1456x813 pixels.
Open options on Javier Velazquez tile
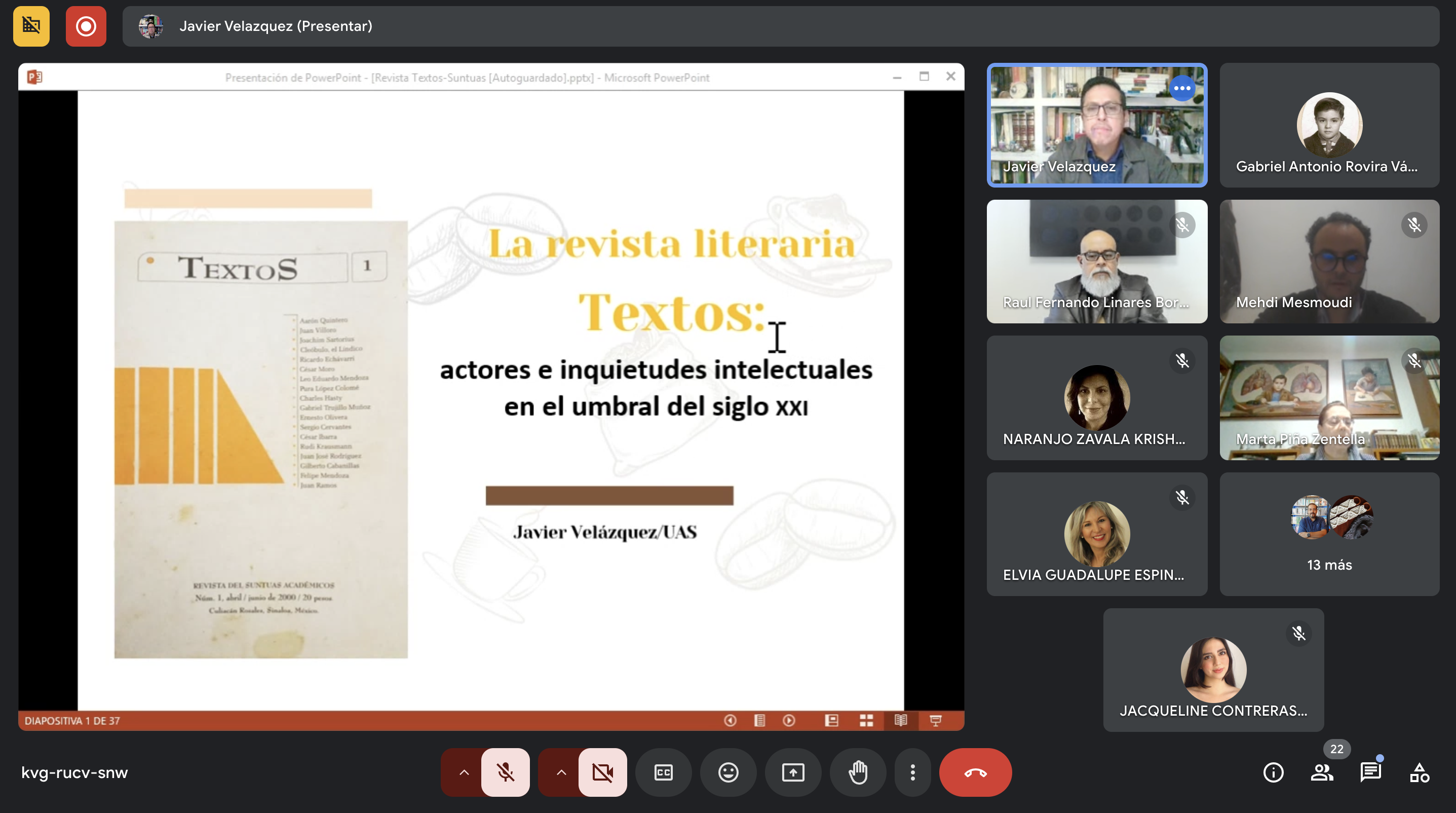click(x=1181, y=88)
